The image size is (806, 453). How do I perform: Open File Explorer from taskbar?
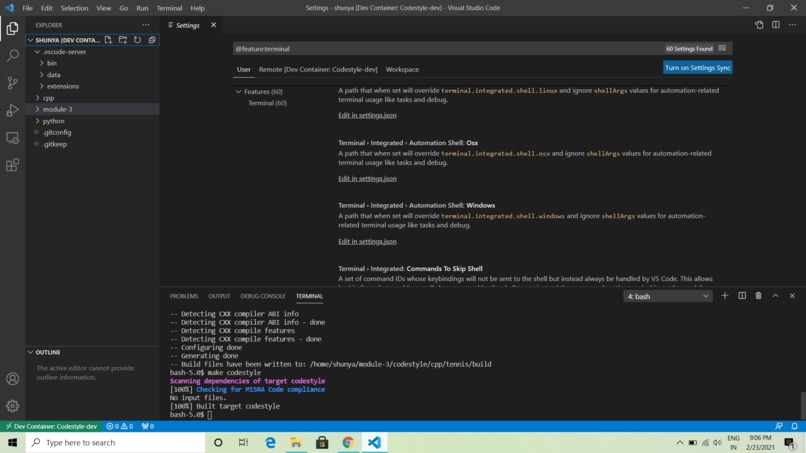(296, 442)
